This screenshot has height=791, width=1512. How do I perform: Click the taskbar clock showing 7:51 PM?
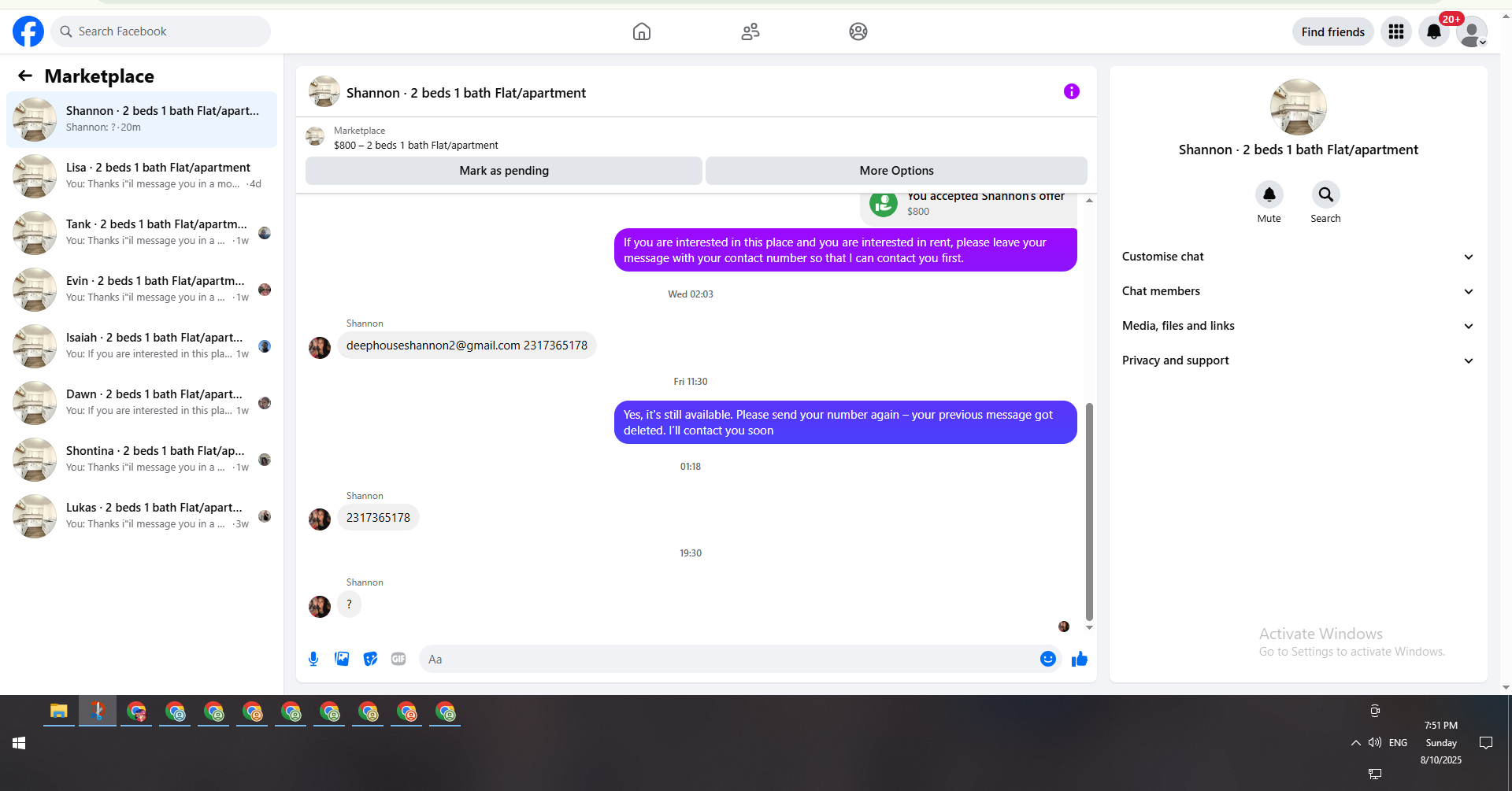[1441, 742]
